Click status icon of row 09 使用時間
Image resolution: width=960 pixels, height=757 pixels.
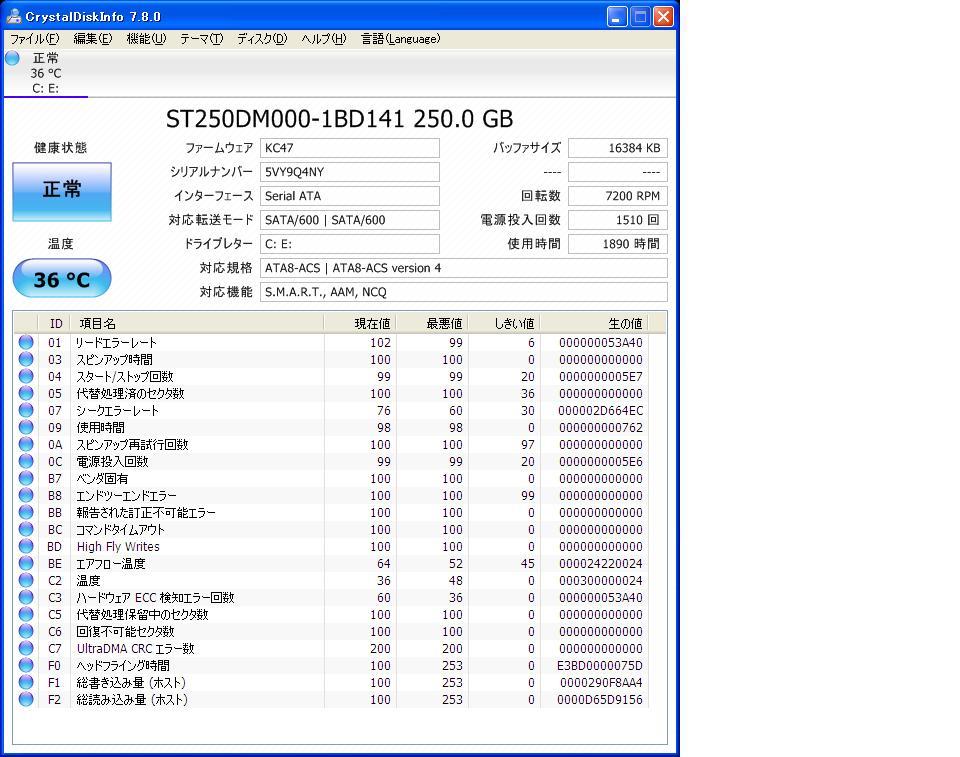pos(26,427)
